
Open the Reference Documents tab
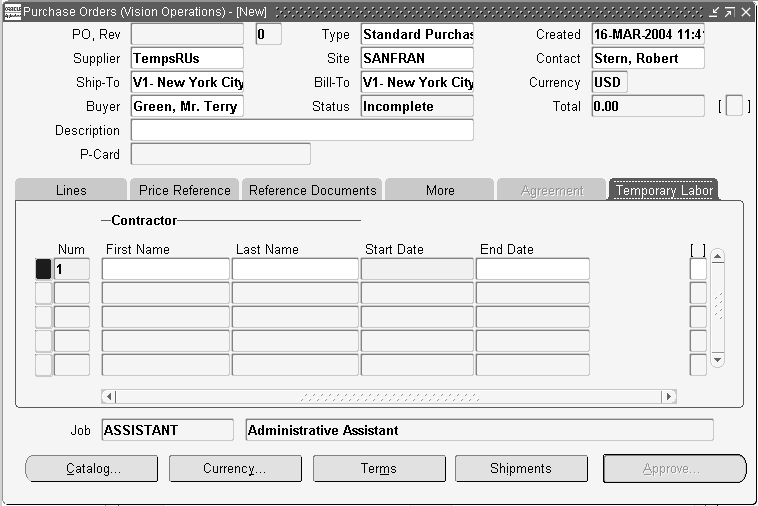(x=312, y=190)
